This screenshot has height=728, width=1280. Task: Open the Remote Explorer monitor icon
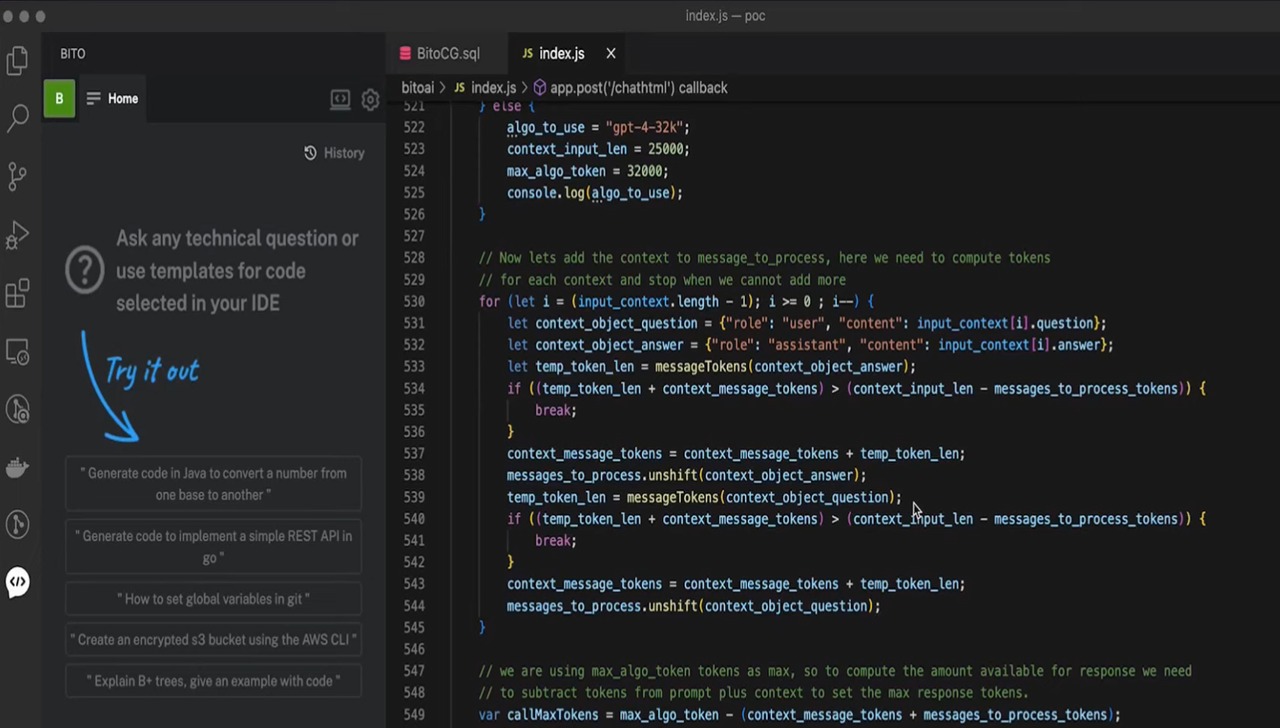(17, 352)
